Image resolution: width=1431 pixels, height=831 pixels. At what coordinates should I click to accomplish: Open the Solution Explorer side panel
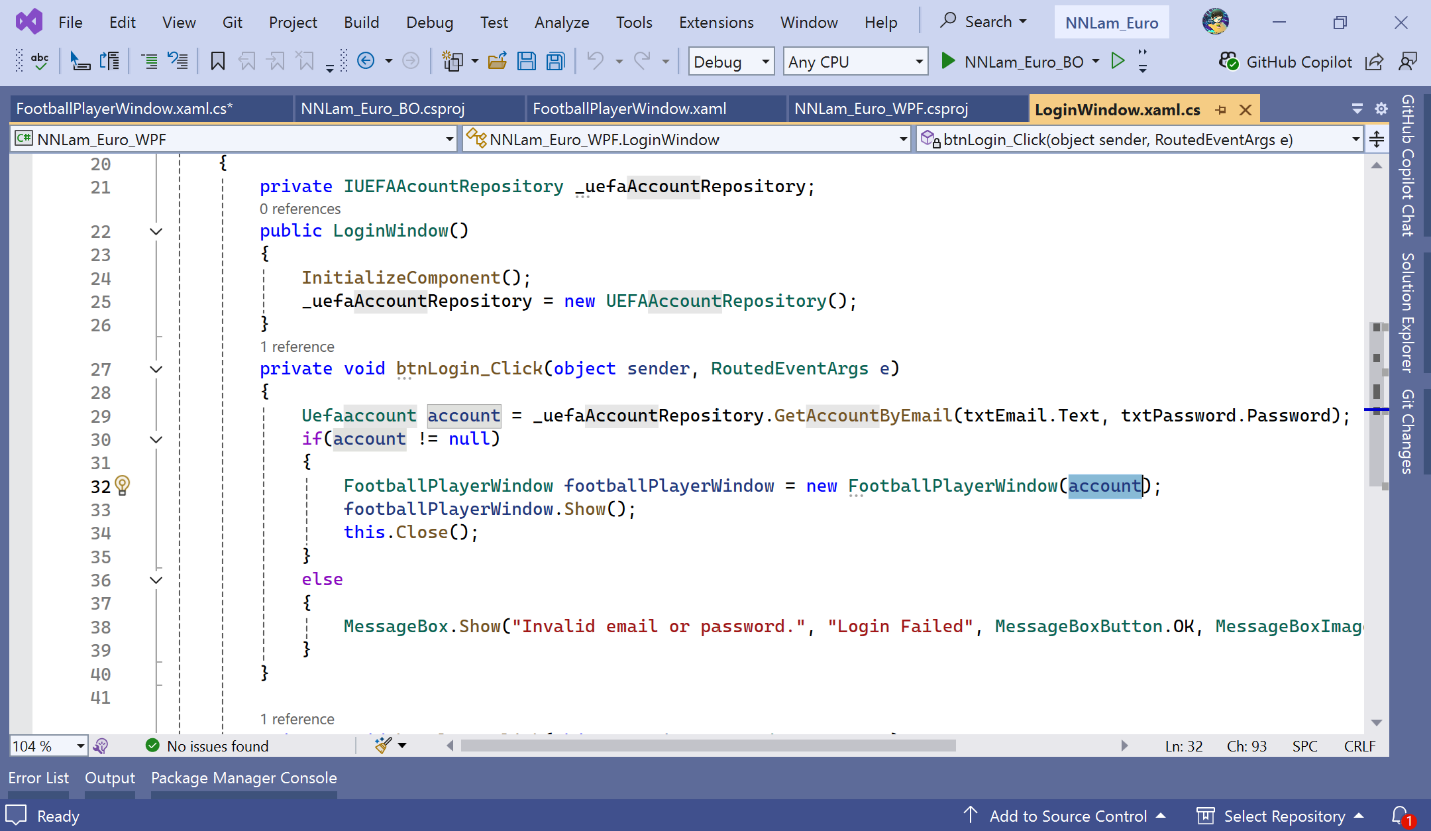(x=1407, y=311)
